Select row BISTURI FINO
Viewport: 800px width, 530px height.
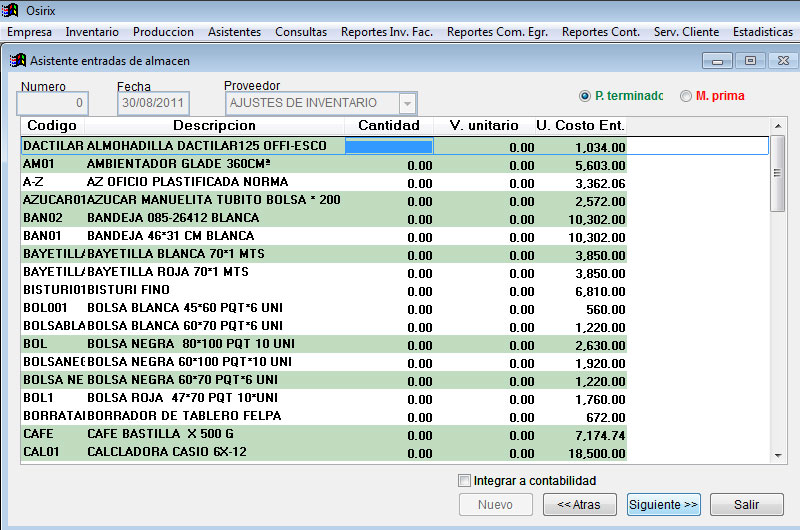324,290
